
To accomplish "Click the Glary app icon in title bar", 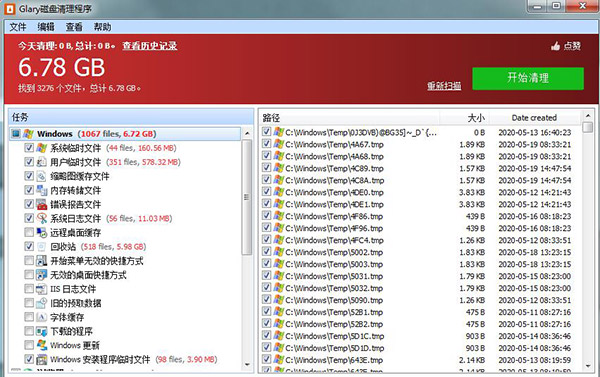I will (x=10, y=8).
